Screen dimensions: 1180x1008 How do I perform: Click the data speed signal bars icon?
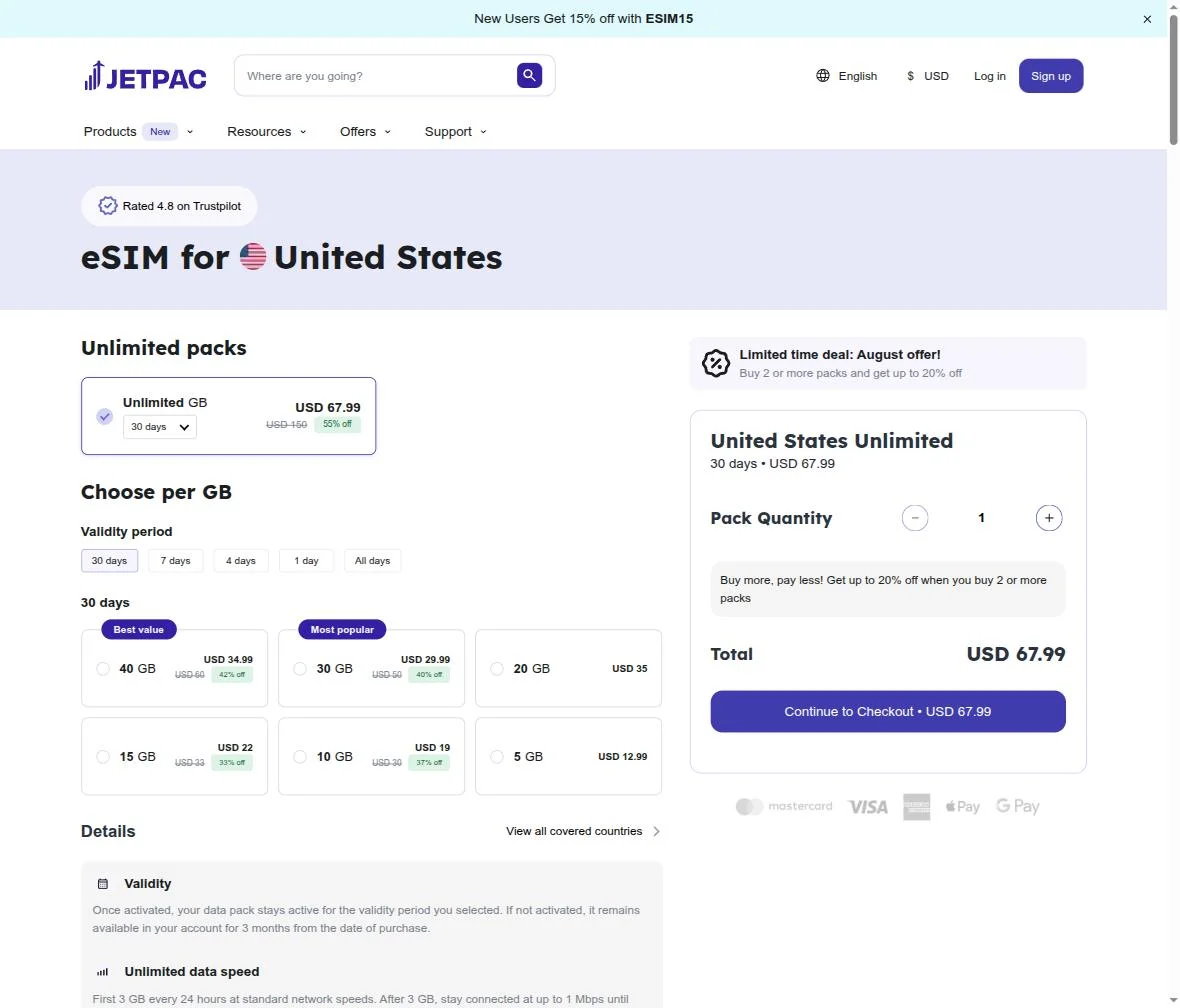[x=103, y=972]
